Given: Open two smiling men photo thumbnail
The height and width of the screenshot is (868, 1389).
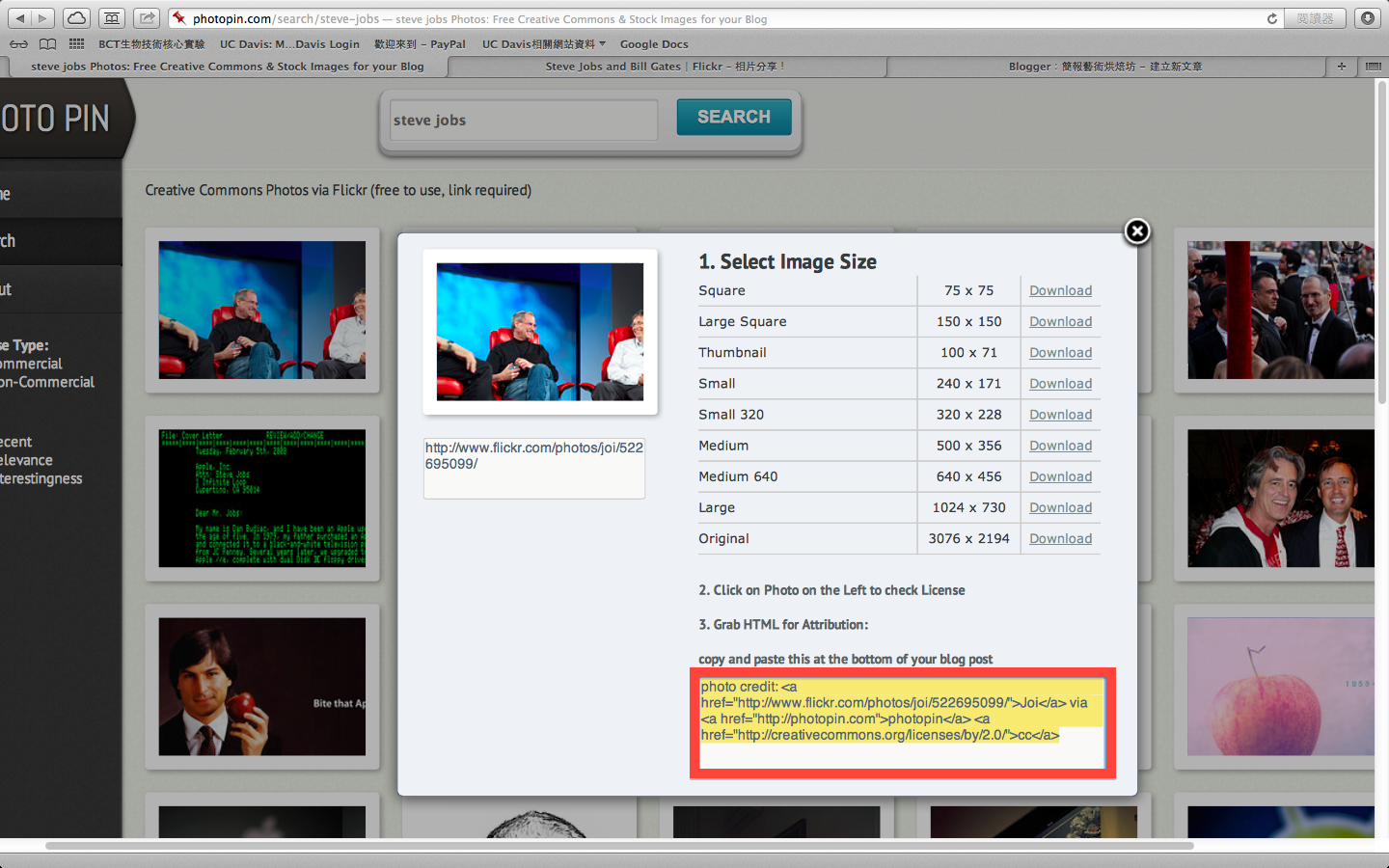Looking at the screenshot, I should (1281, 498).
